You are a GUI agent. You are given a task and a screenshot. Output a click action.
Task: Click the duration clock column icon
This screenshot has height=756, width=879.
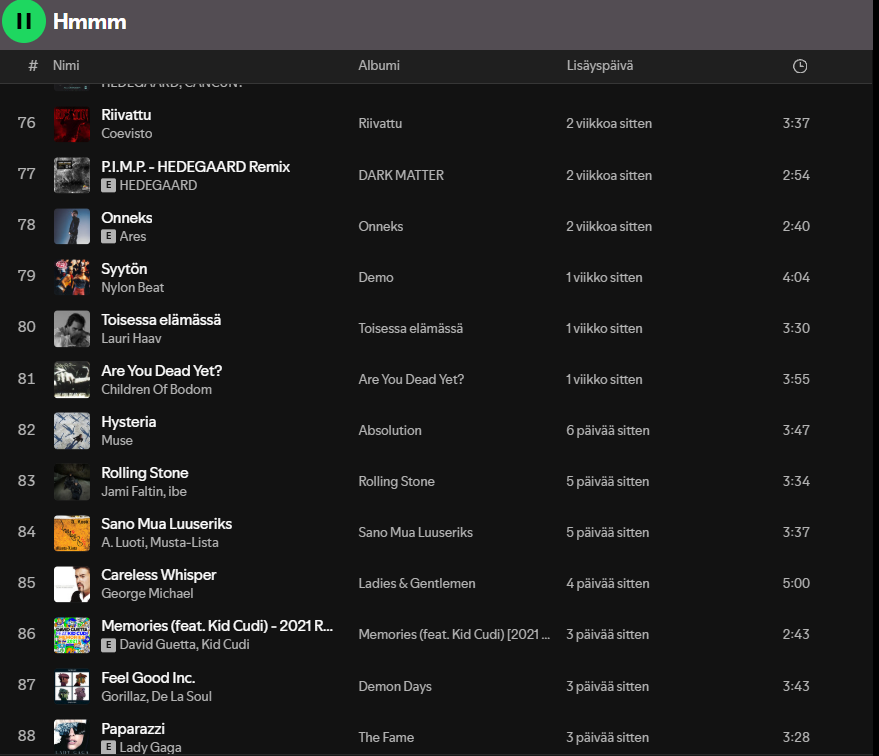800,66
